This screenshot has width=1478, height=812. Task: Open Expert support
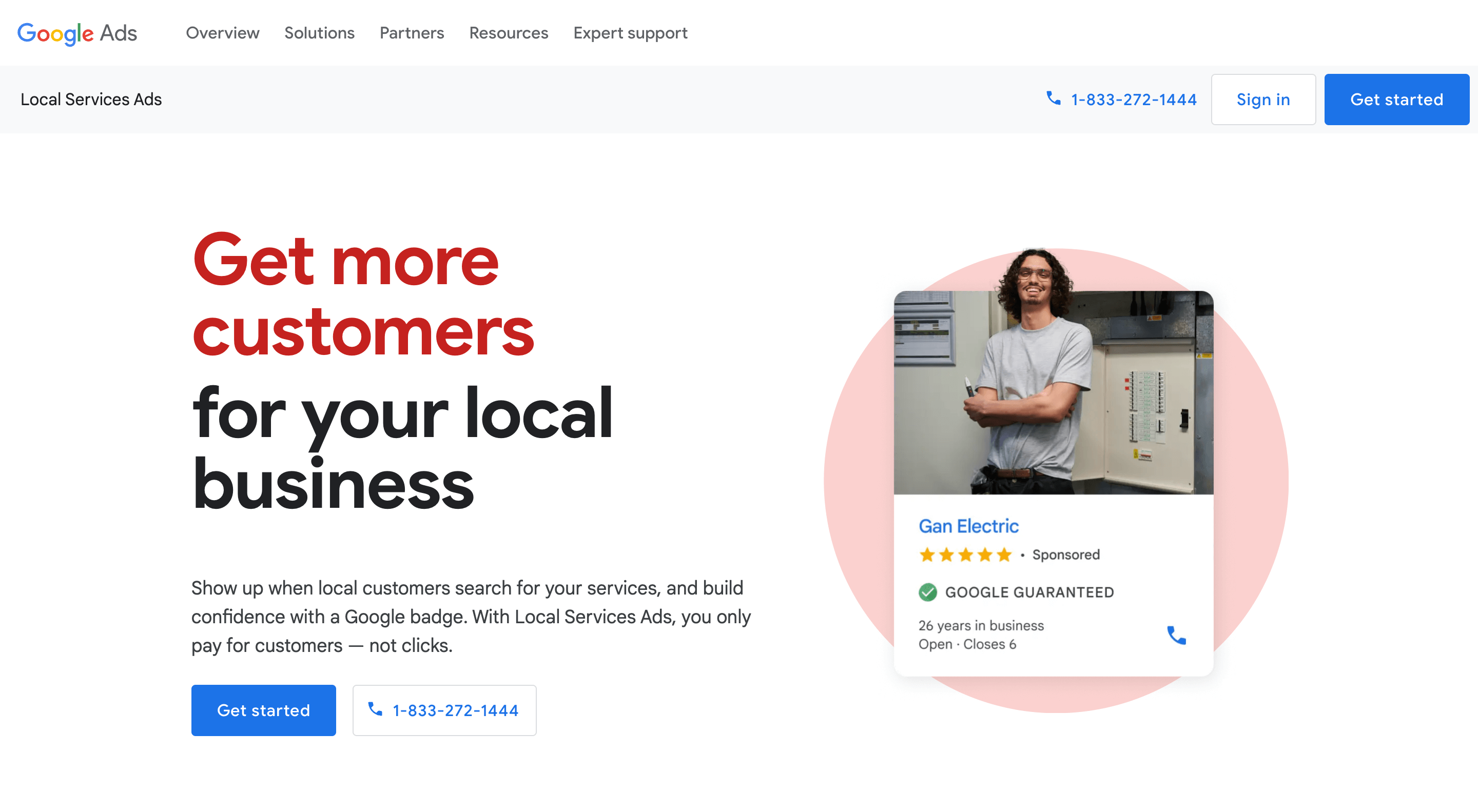point(631,33)
